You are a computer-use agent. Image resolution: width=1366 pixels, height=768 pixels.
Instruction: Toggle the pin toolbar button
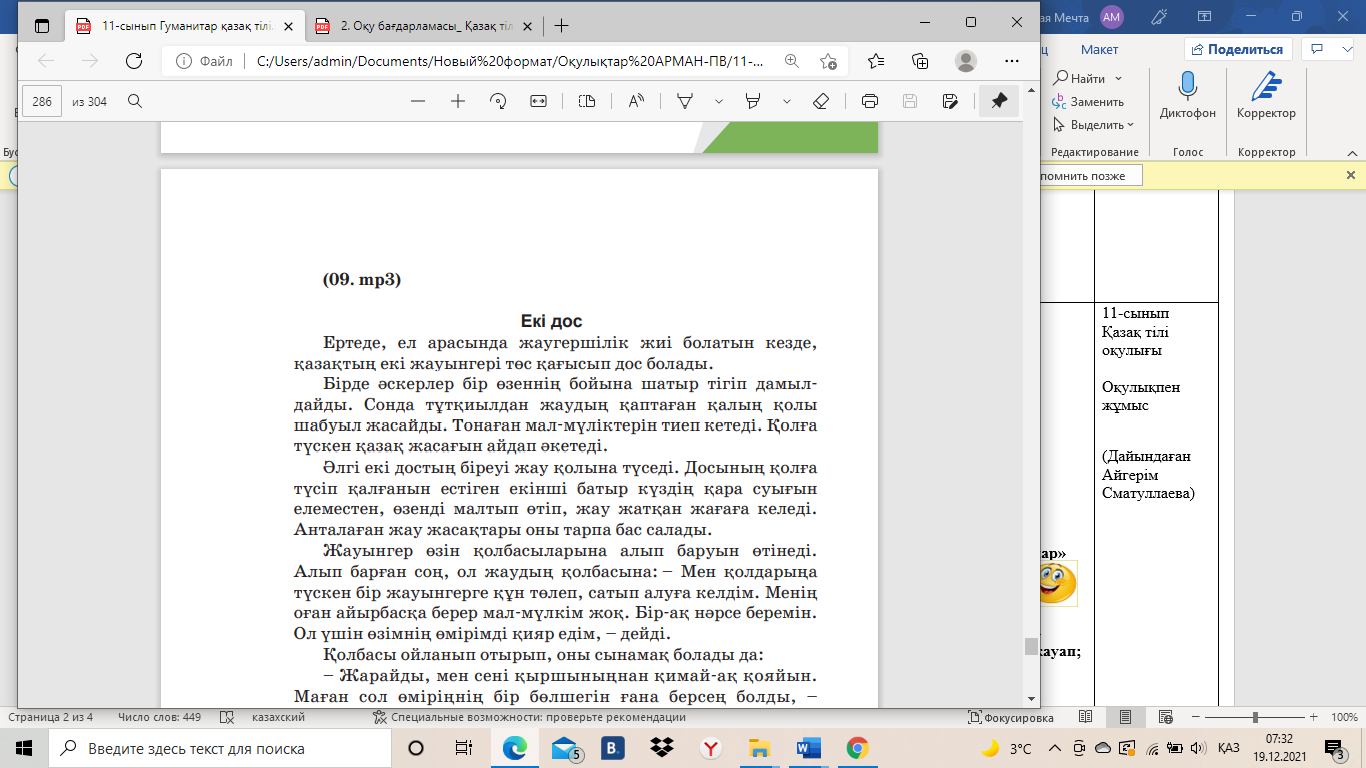pos(999,101)
